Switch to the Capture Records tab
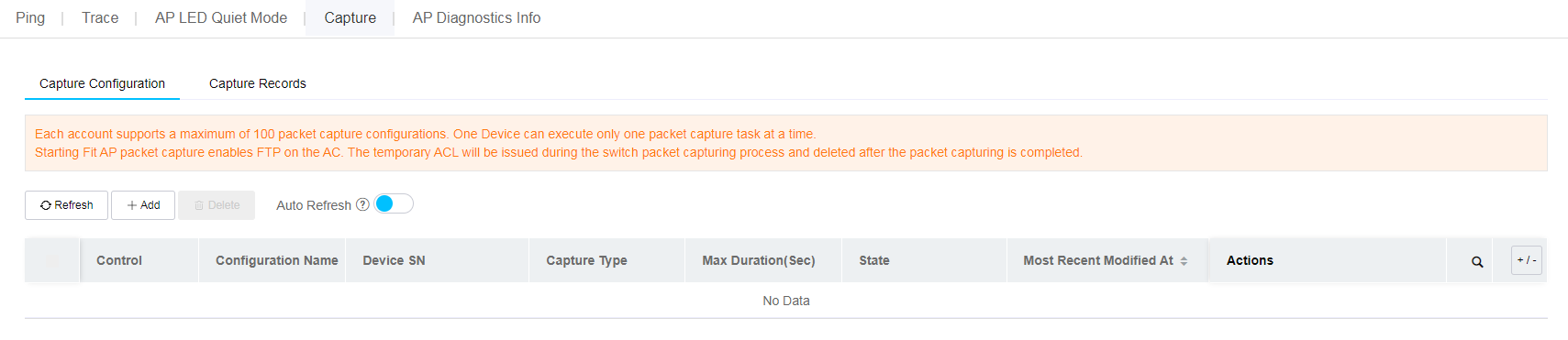This screenshot has width=1568, height=340. pyautogui.click(x=258, y=83)
